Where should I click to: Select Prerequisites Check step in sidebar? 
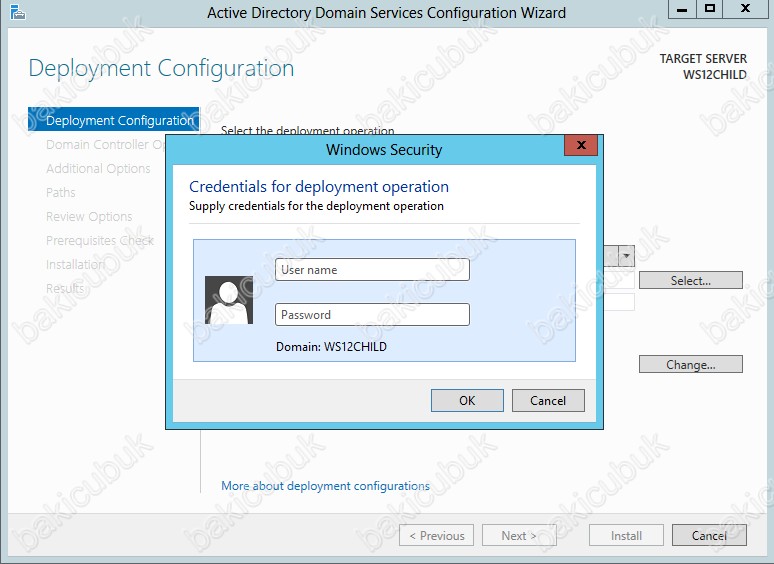tap(100, 240)
